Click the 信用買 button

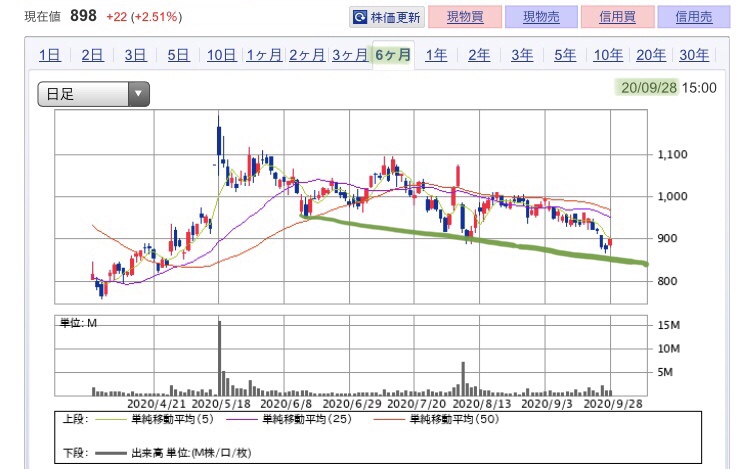click(617, 17)
